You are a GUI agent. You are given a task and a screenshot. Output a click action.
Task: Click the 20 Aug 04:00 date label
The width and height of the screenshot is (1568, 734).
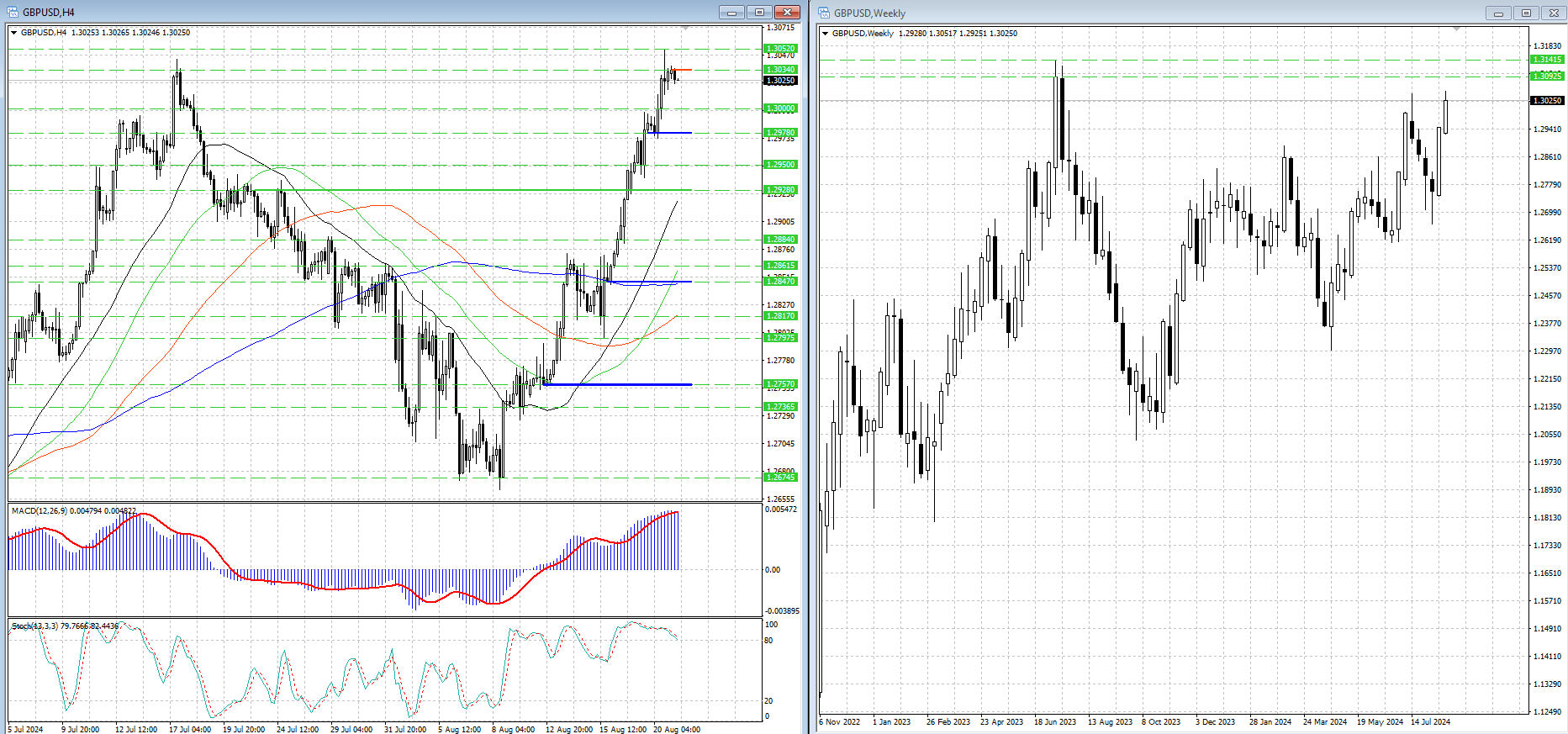click(x=677, y=729)
